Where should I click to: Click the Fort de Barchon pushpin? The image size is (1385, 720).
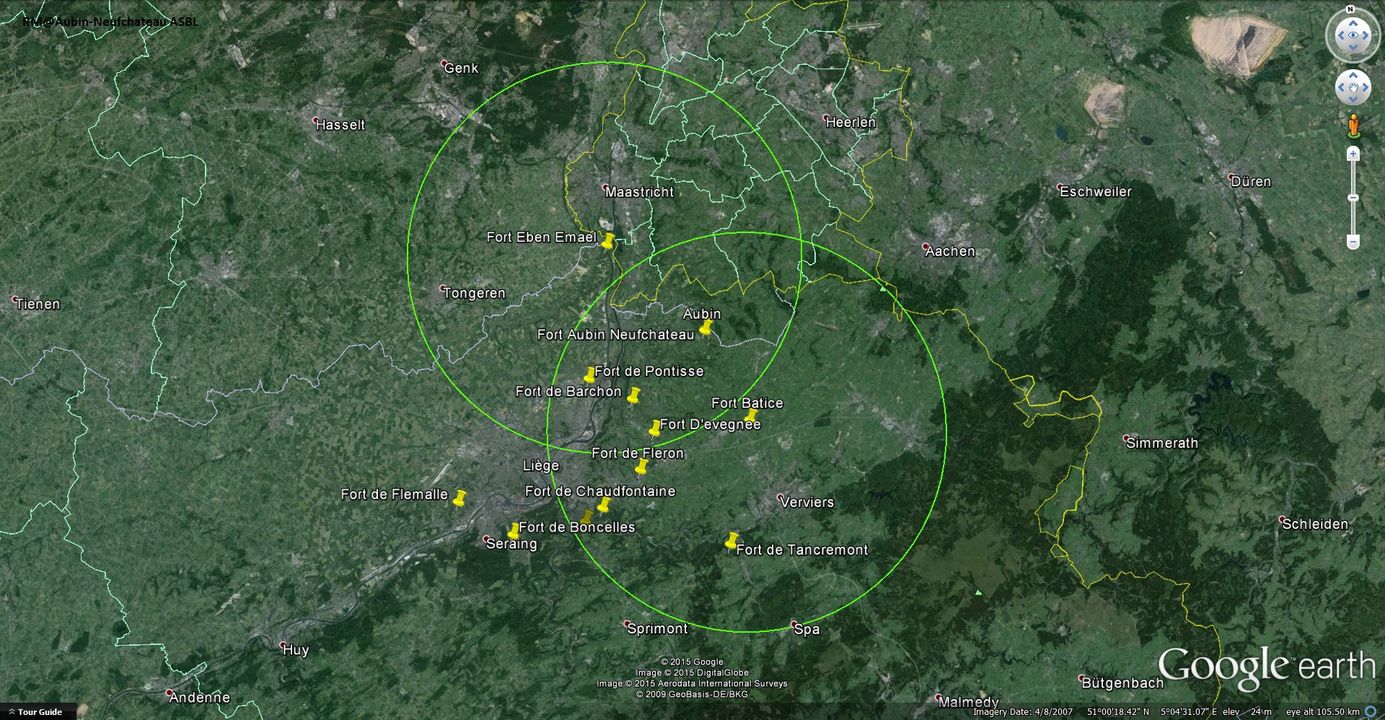click(x=633, y=395)
